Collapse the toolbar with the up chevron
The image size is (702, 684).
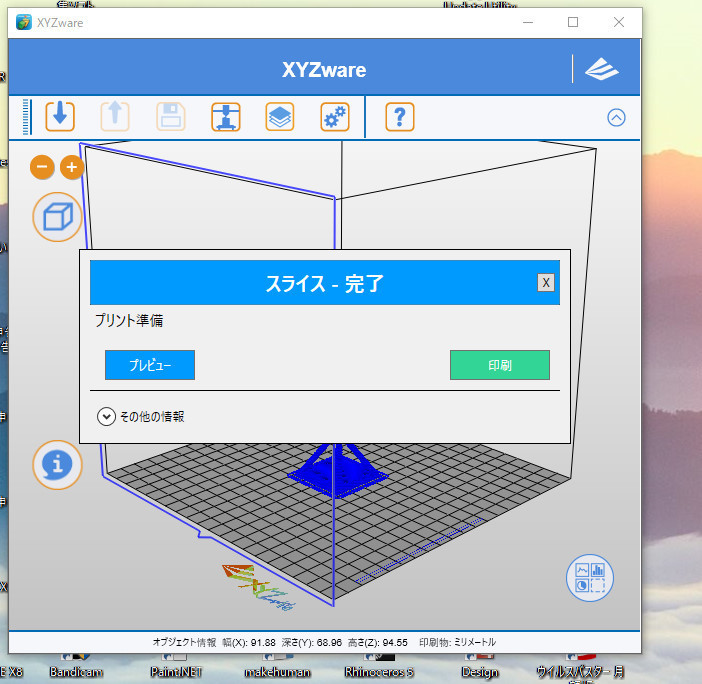click(x=616, y=118)
